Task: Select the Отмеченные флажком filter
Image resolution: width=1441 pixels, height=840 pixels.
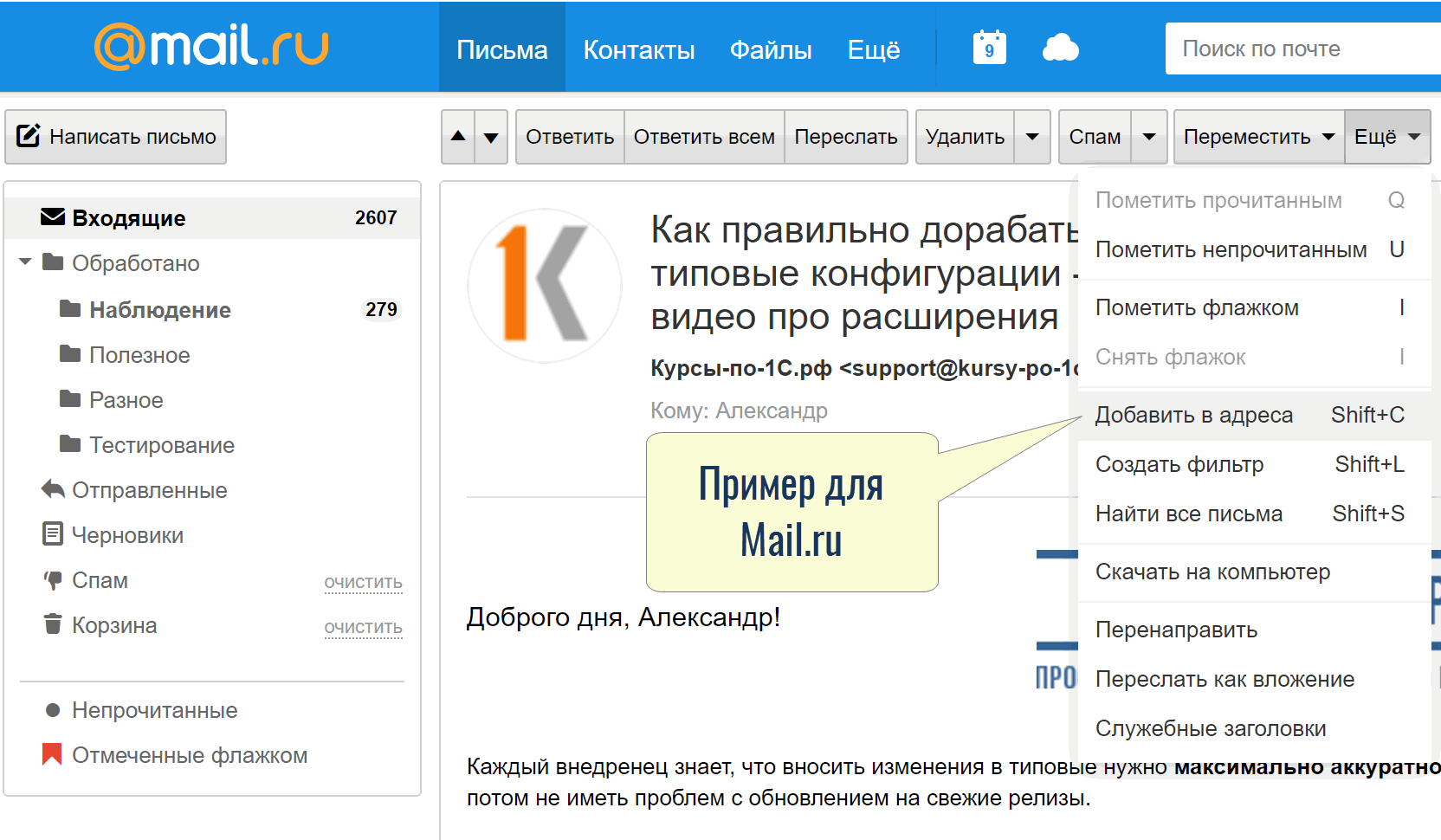Action: [x=191, y=754]
